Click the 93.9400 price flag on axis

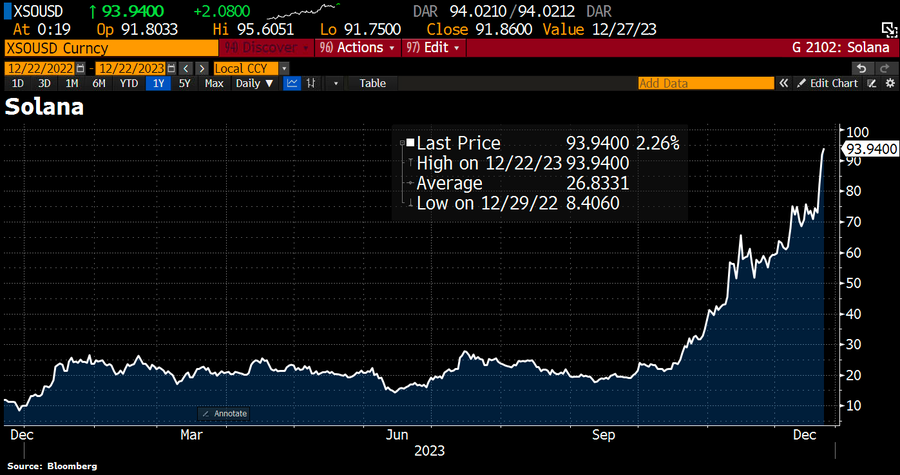pos(870,150)
